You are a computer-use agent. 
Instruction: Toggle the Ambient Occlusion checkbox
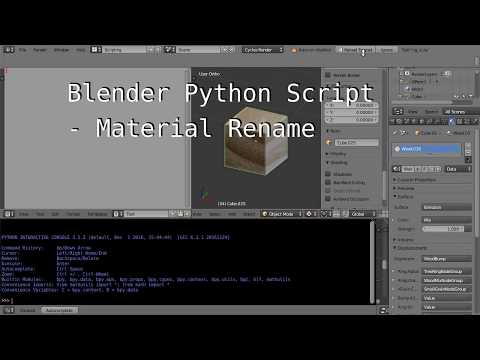pyautogui.click(x=328, y=199)
